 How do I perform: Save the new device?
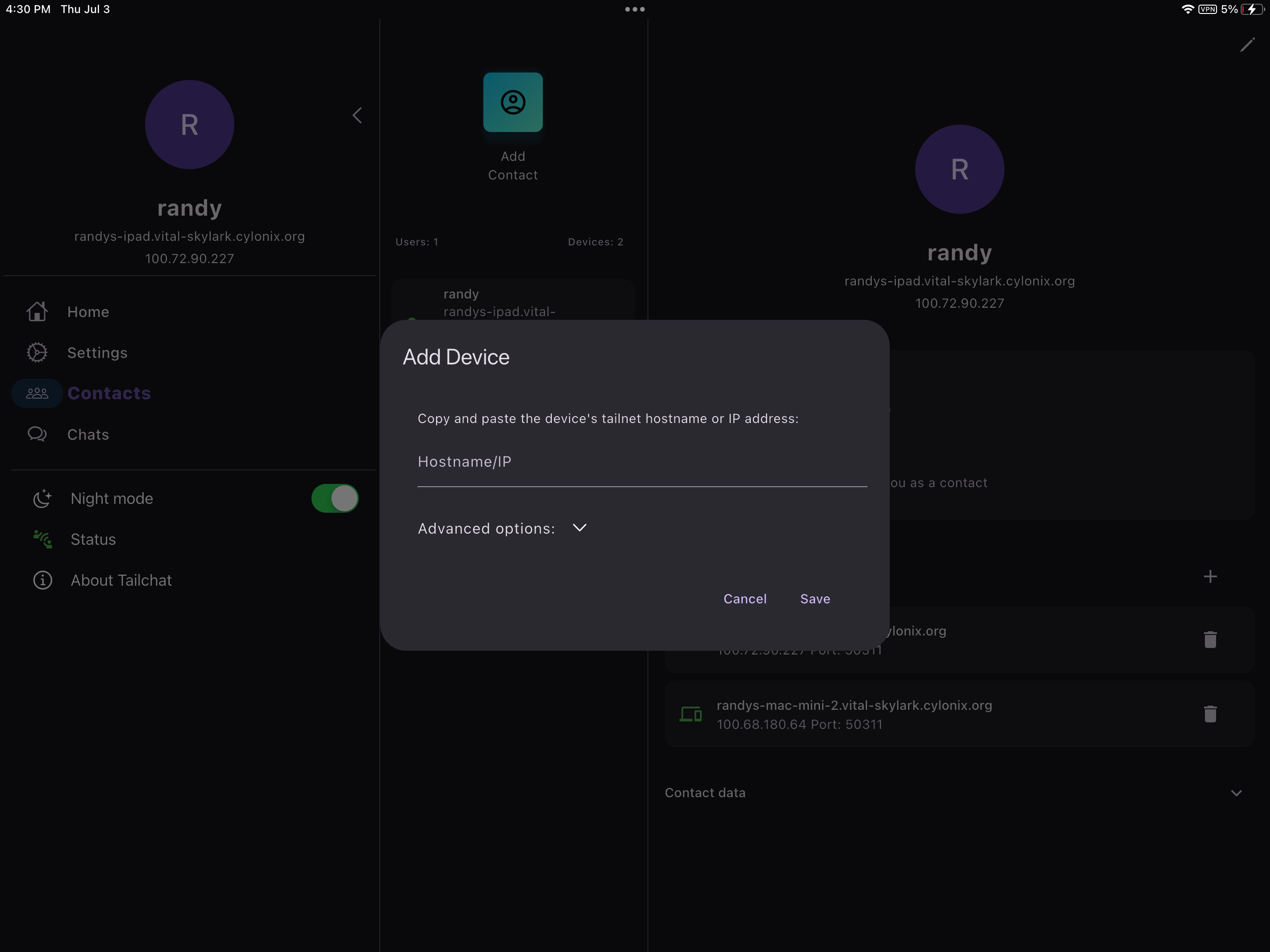pos(815,599)
